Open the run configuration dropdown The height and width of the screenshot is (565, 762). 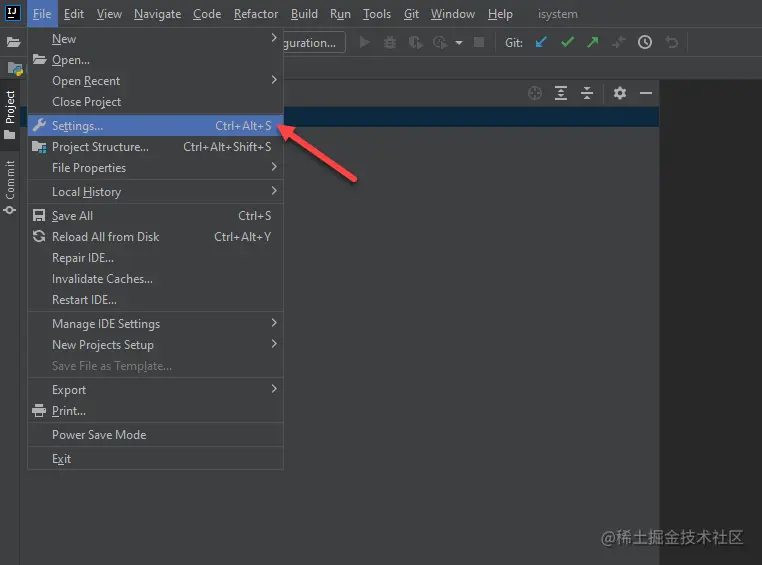click(x=314, y=42)
